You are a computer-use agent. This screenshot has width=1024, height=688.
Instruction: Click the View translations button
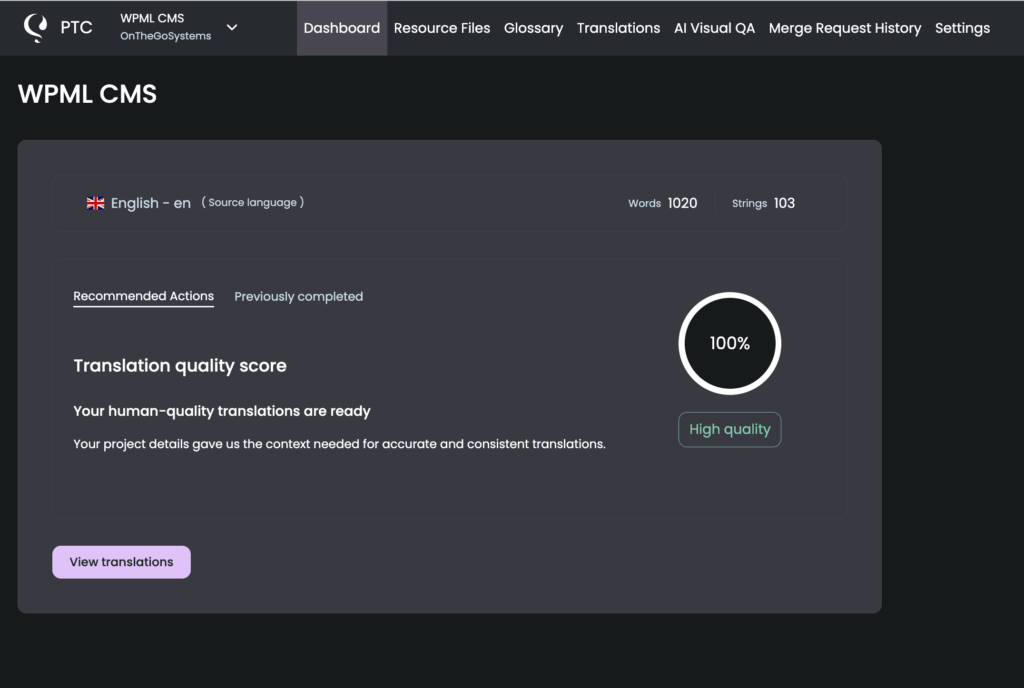tap(121, 562)
